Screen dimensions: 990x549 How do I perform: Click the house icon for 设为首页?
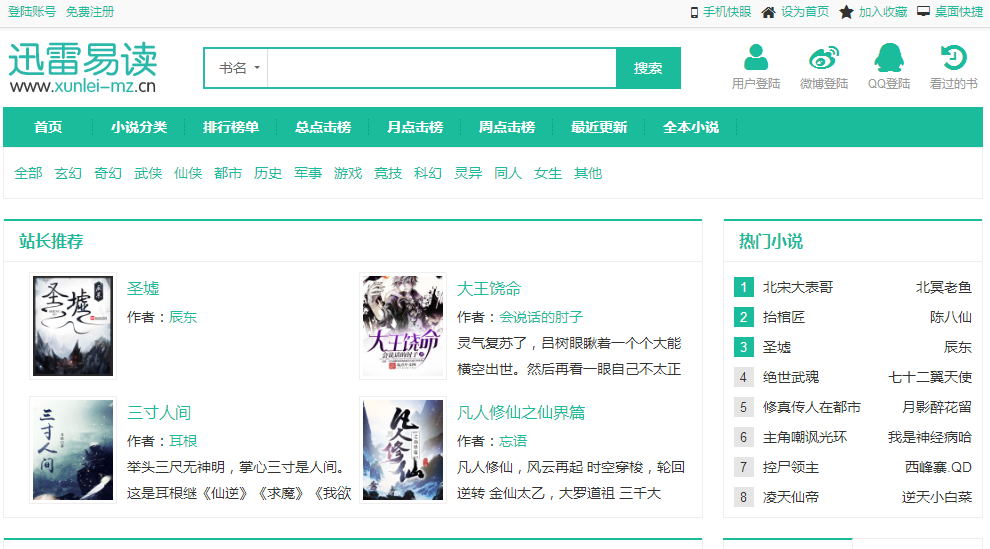(x=768, y=12)
